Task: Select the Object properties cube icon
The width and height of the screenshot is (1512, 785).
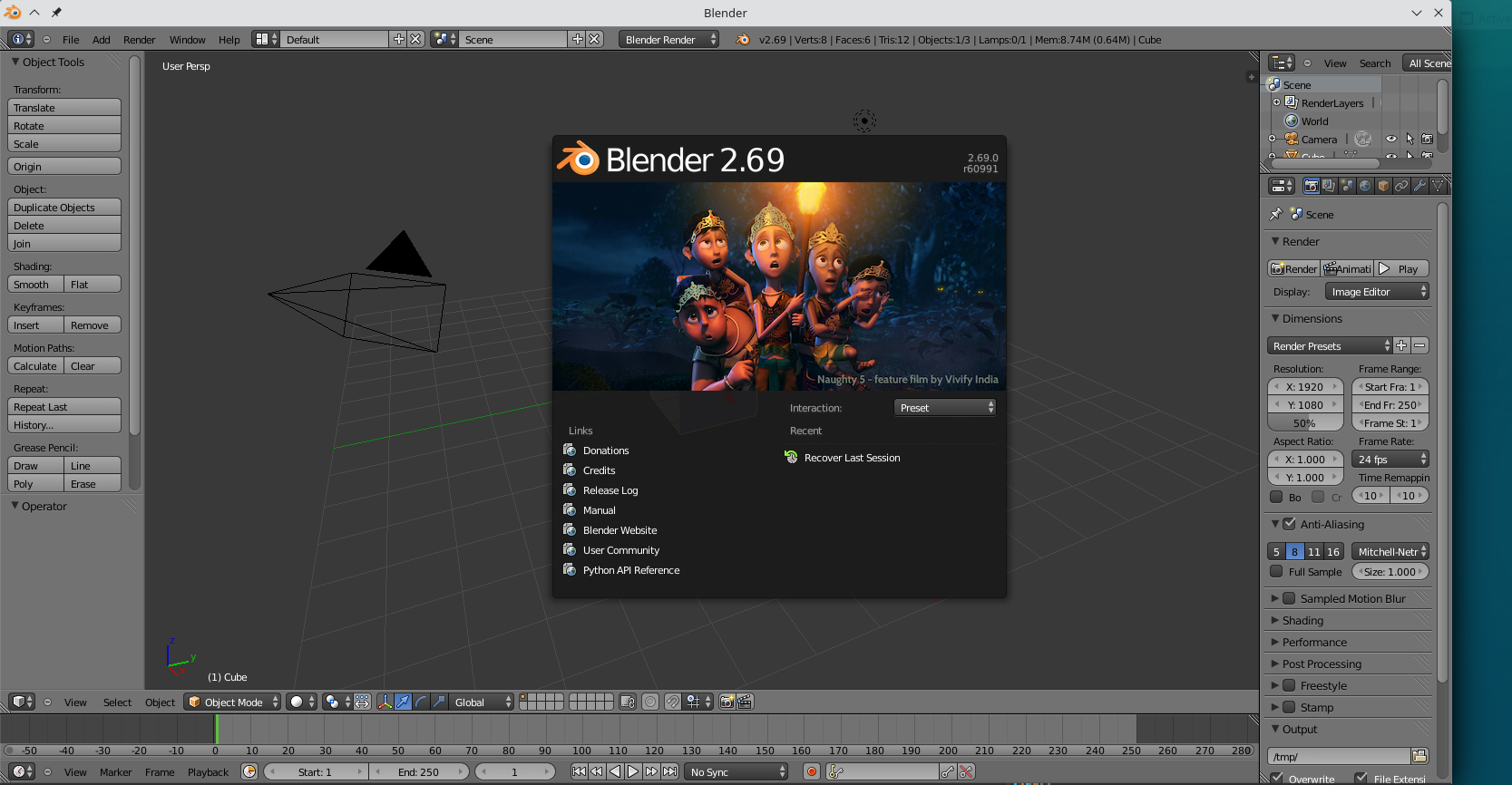Action: 1383,186
